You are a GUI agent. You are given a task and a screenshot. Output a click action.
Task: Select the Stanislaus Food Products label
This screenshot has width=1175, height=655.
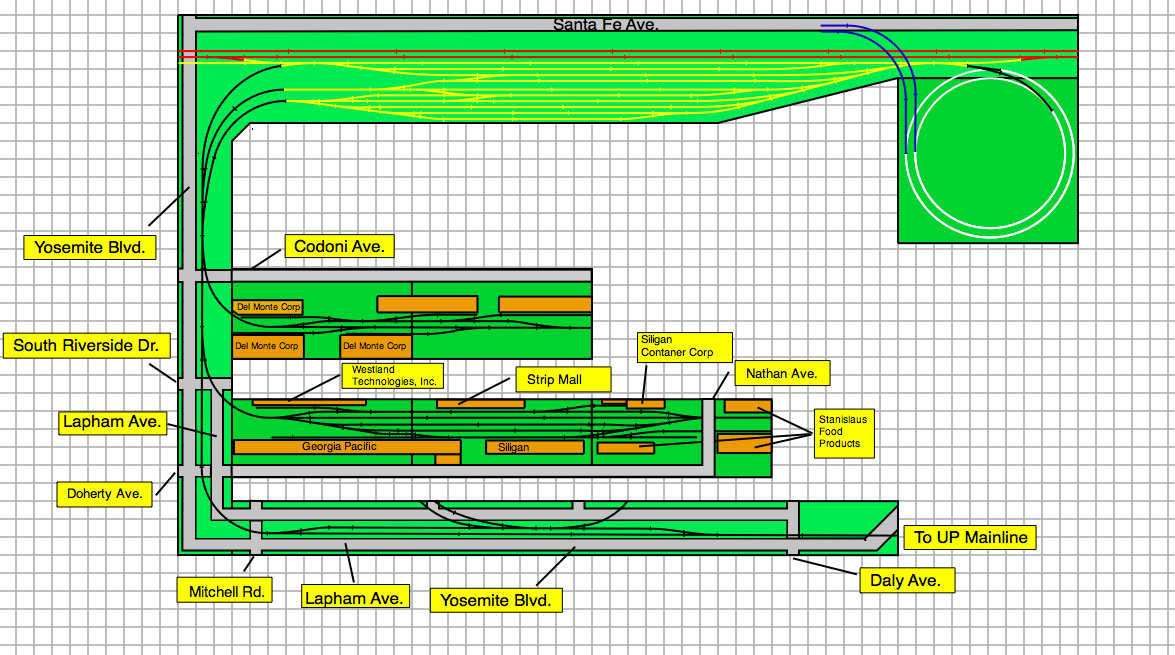pyautogui.click(x=844, y=433)
